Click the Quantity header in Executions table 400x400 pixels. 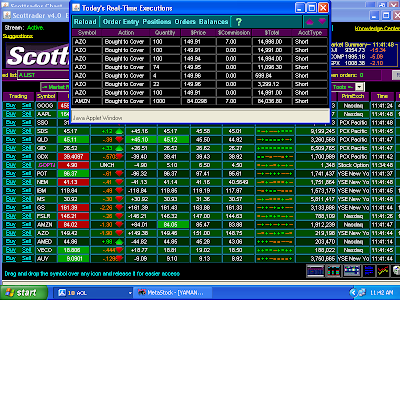click(x=165, y=33)
